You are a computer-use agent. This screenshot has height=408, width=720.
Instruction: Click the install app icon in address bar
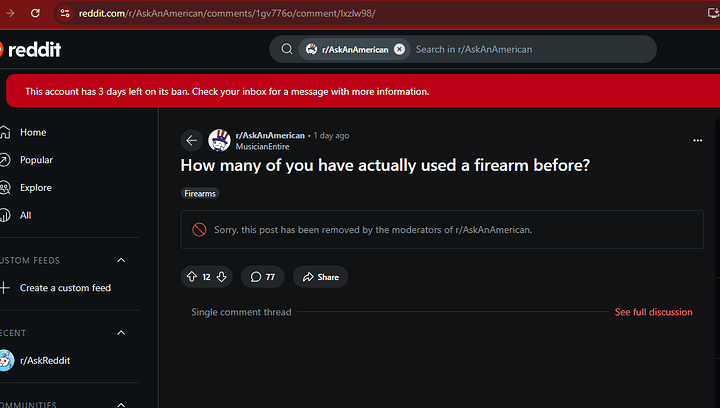tap(713, 13)
